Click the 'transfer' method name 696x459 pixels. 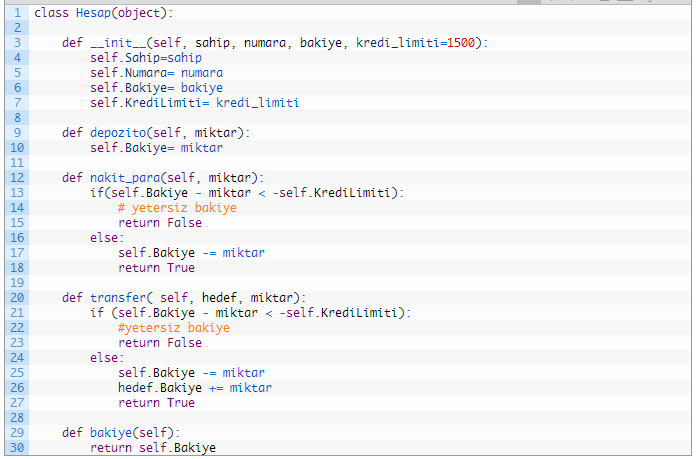pos(118,298)
